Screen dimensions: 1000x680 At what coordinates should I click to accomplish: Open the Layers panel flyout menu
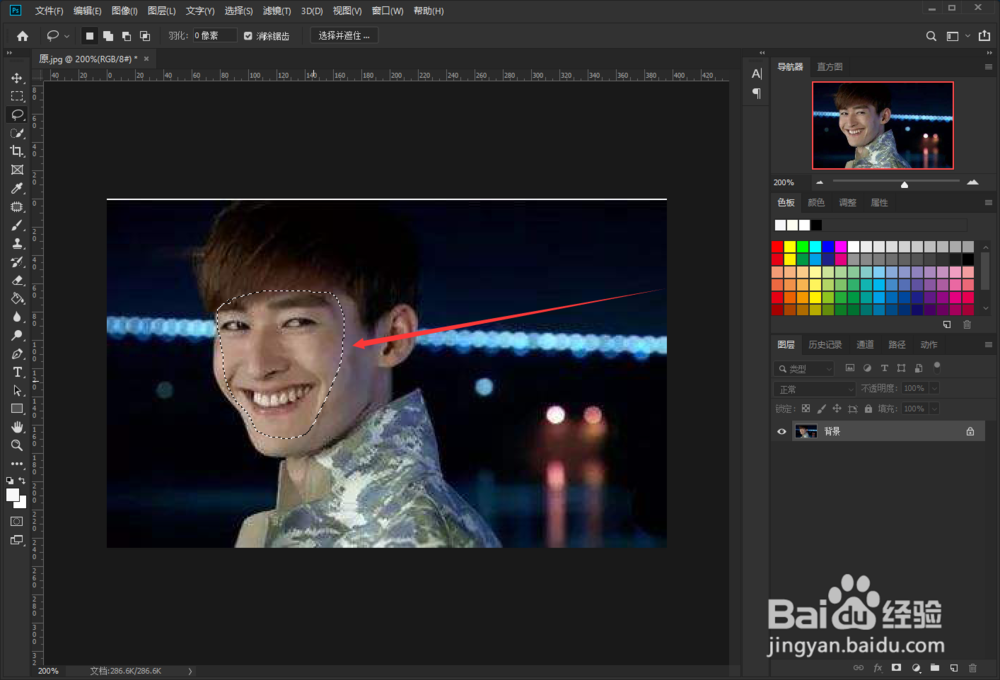coord(988,344)
